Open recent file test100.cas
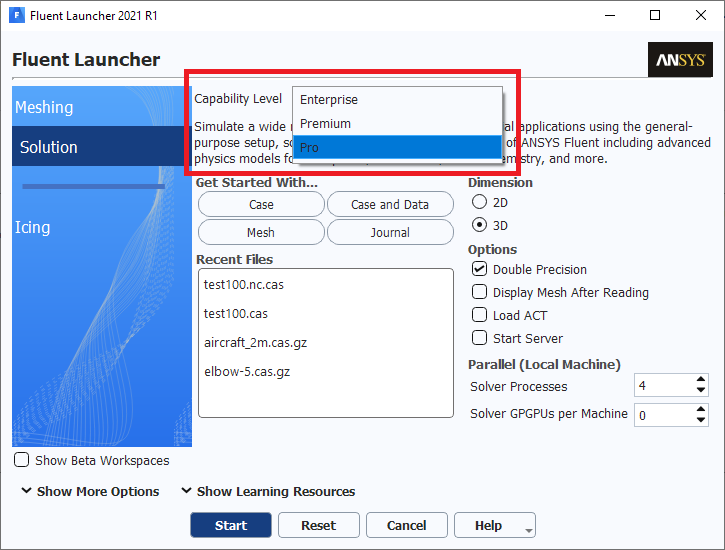Screen dimensions: 725x550 (236, 314)
